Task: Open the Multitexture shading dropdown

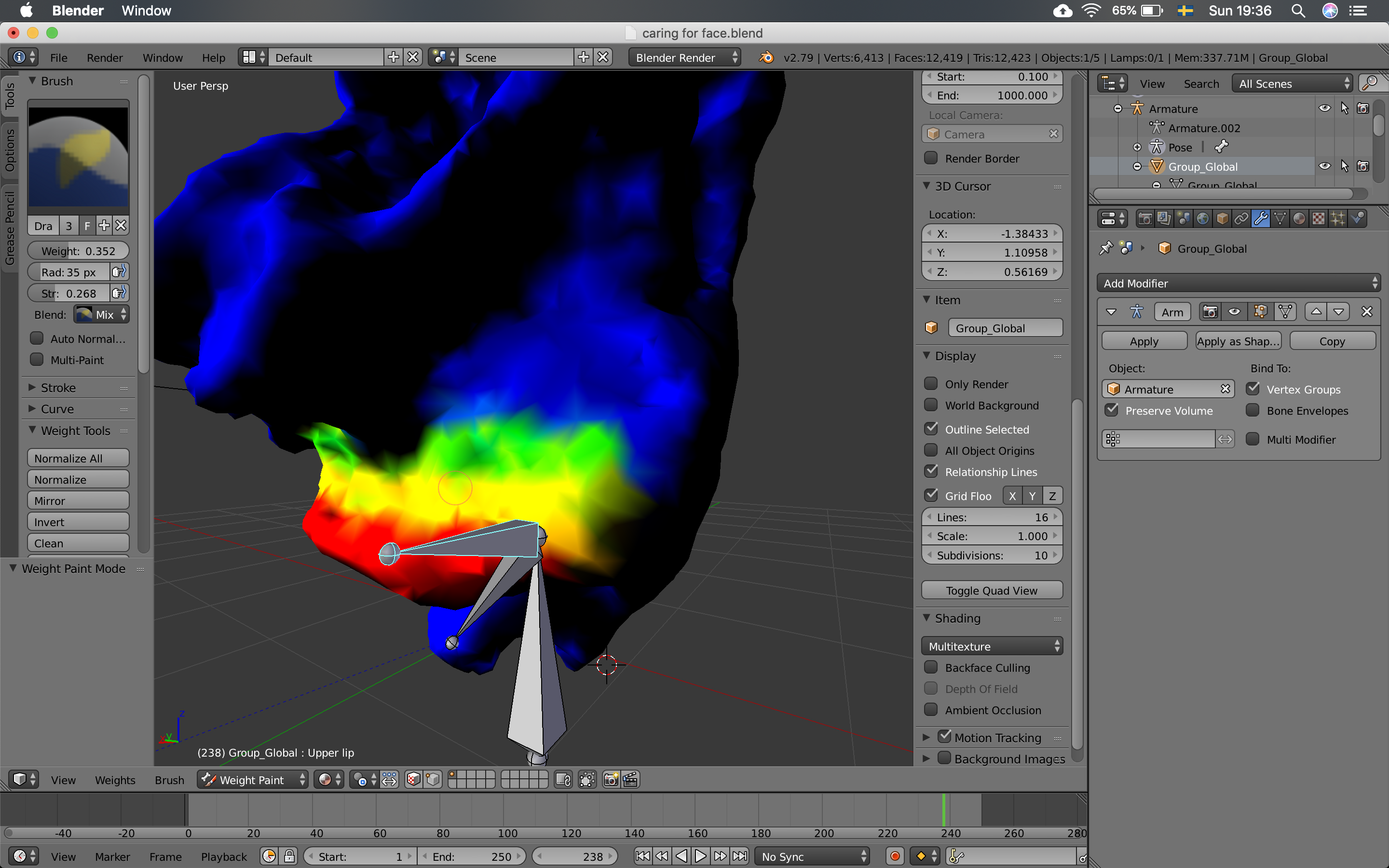Action: click(992, 646)
